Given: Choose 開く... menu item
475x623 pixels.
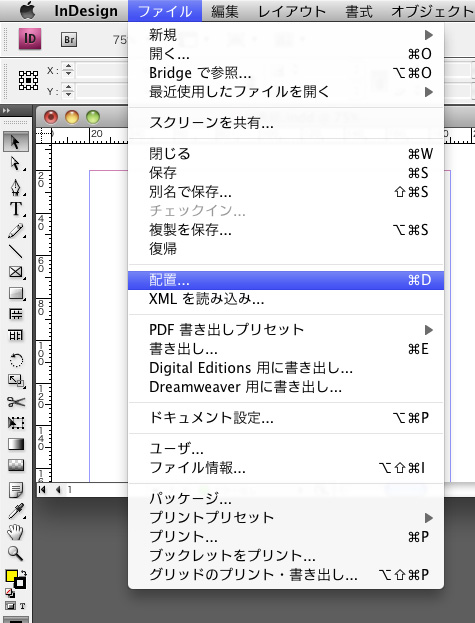Looking at the screenshot, I should coord(286,54).
